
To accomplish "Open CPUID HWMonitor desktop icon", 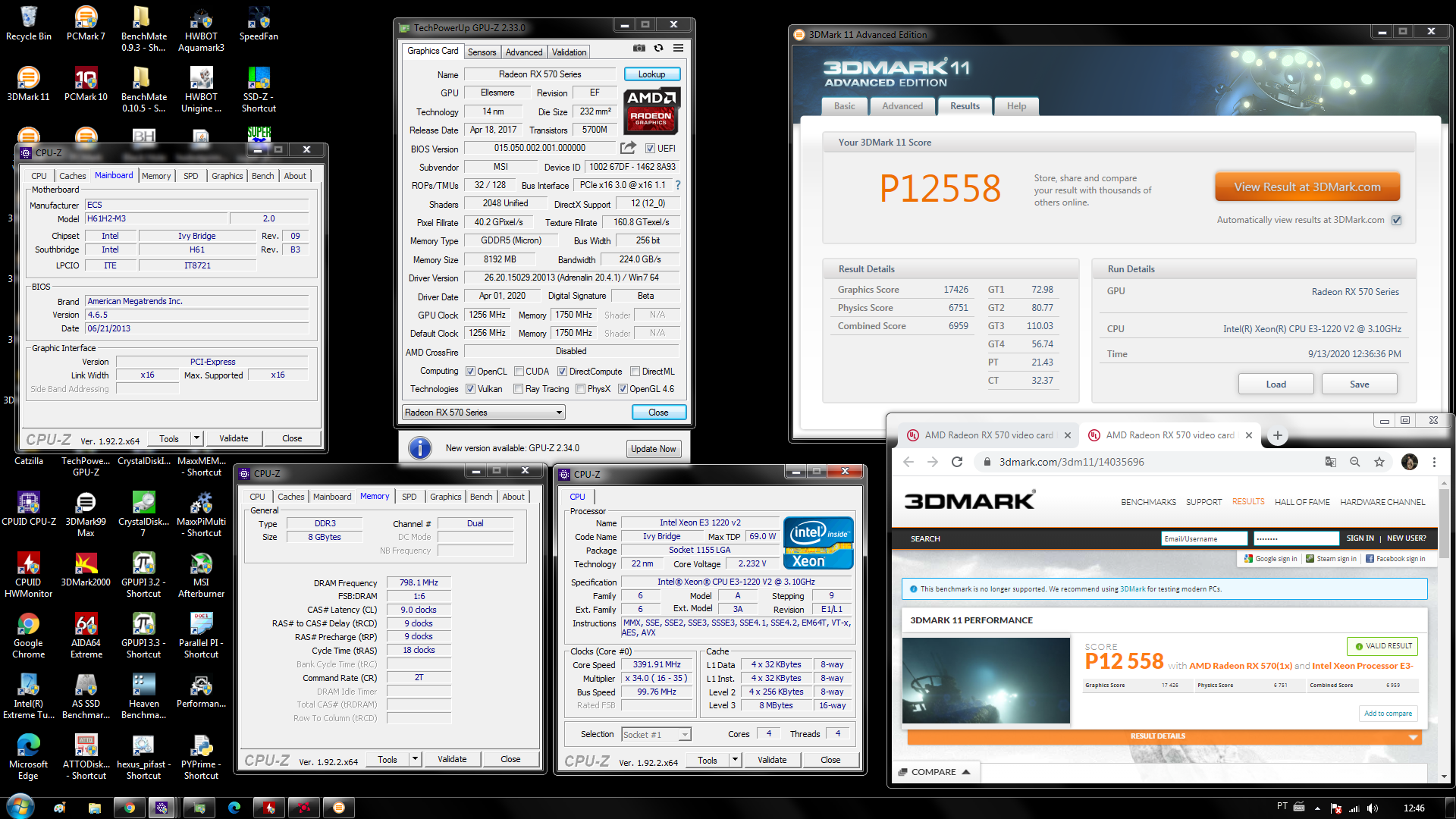I will [x=29, y=576].
